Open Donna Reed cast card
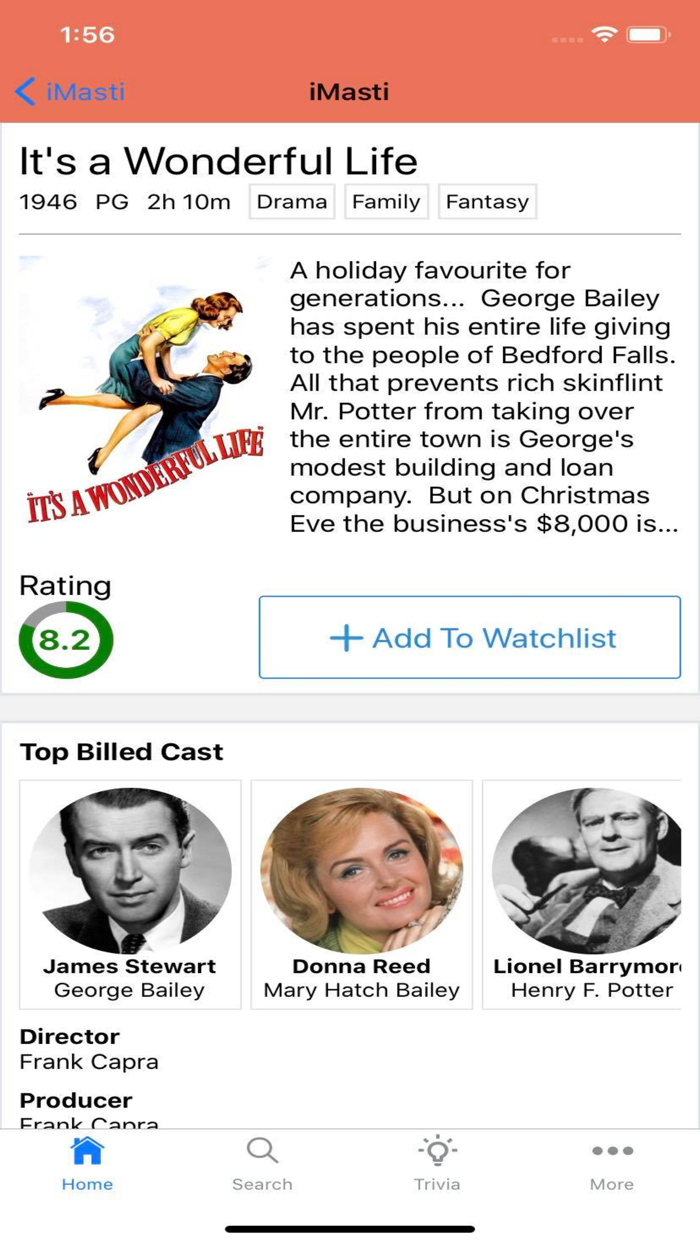 point(362,895)
